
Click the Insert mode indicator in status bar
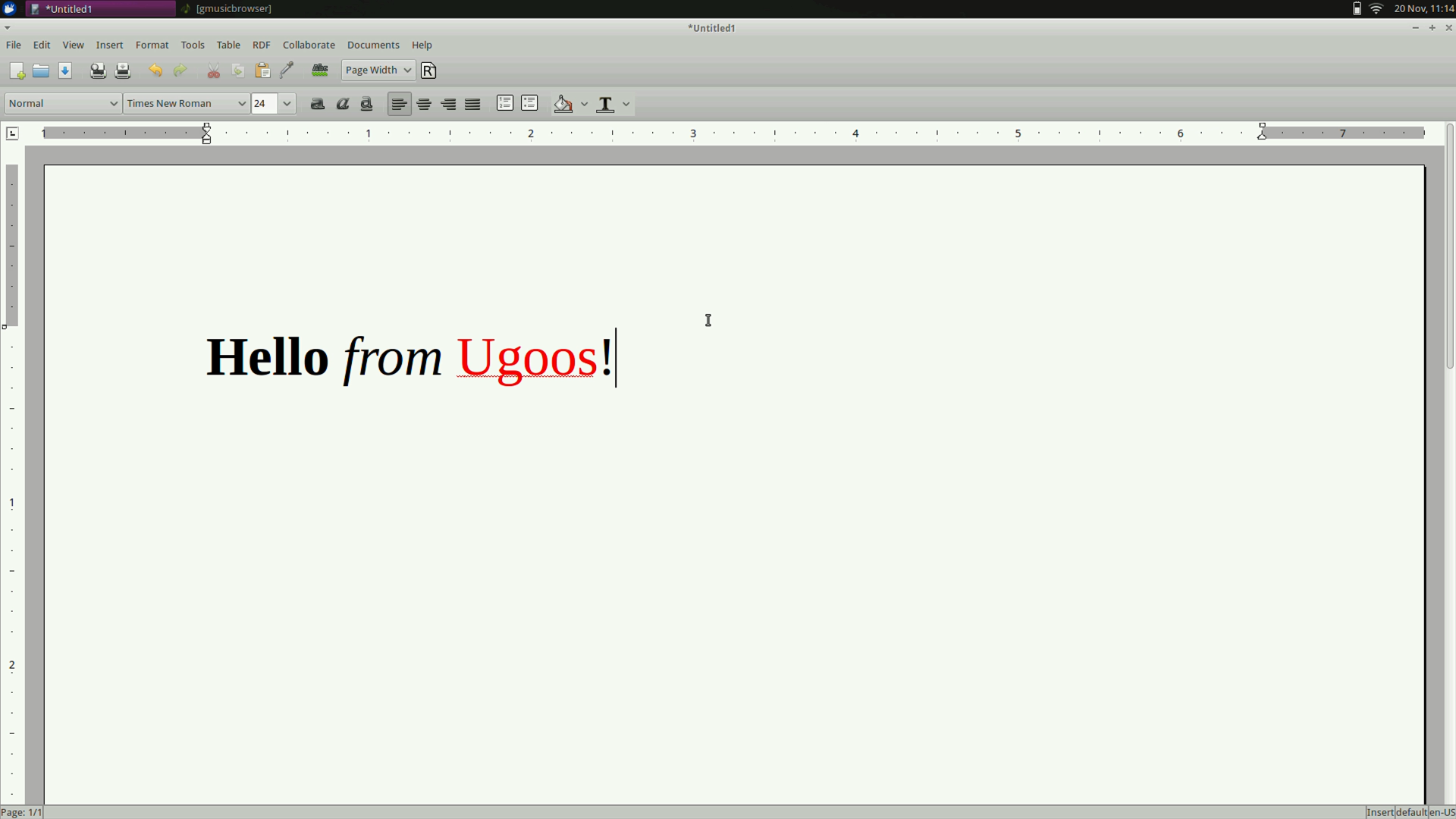coord(1380,812)
